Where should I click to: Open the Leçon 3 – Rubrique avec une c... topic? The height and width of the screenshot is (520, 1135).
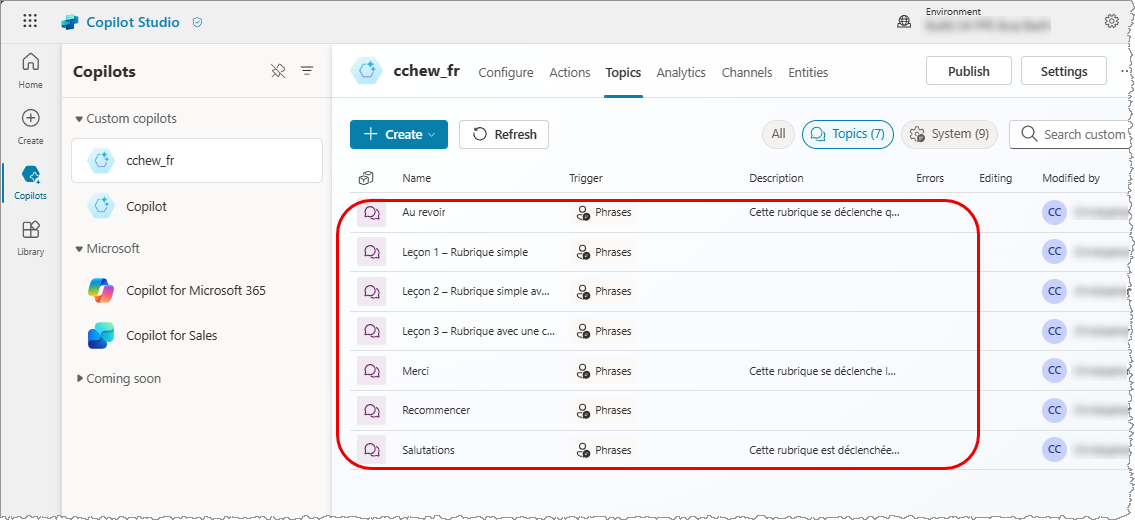pos(478,331)
